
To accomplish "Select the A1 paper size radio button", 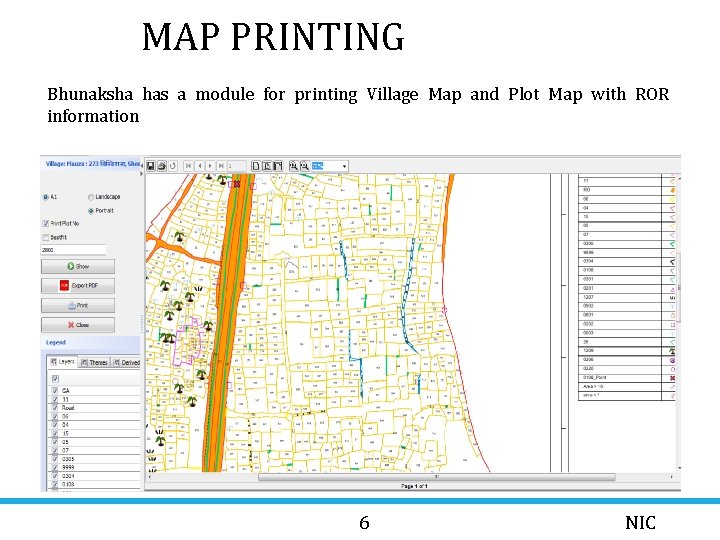I will (x=45, y=197).
